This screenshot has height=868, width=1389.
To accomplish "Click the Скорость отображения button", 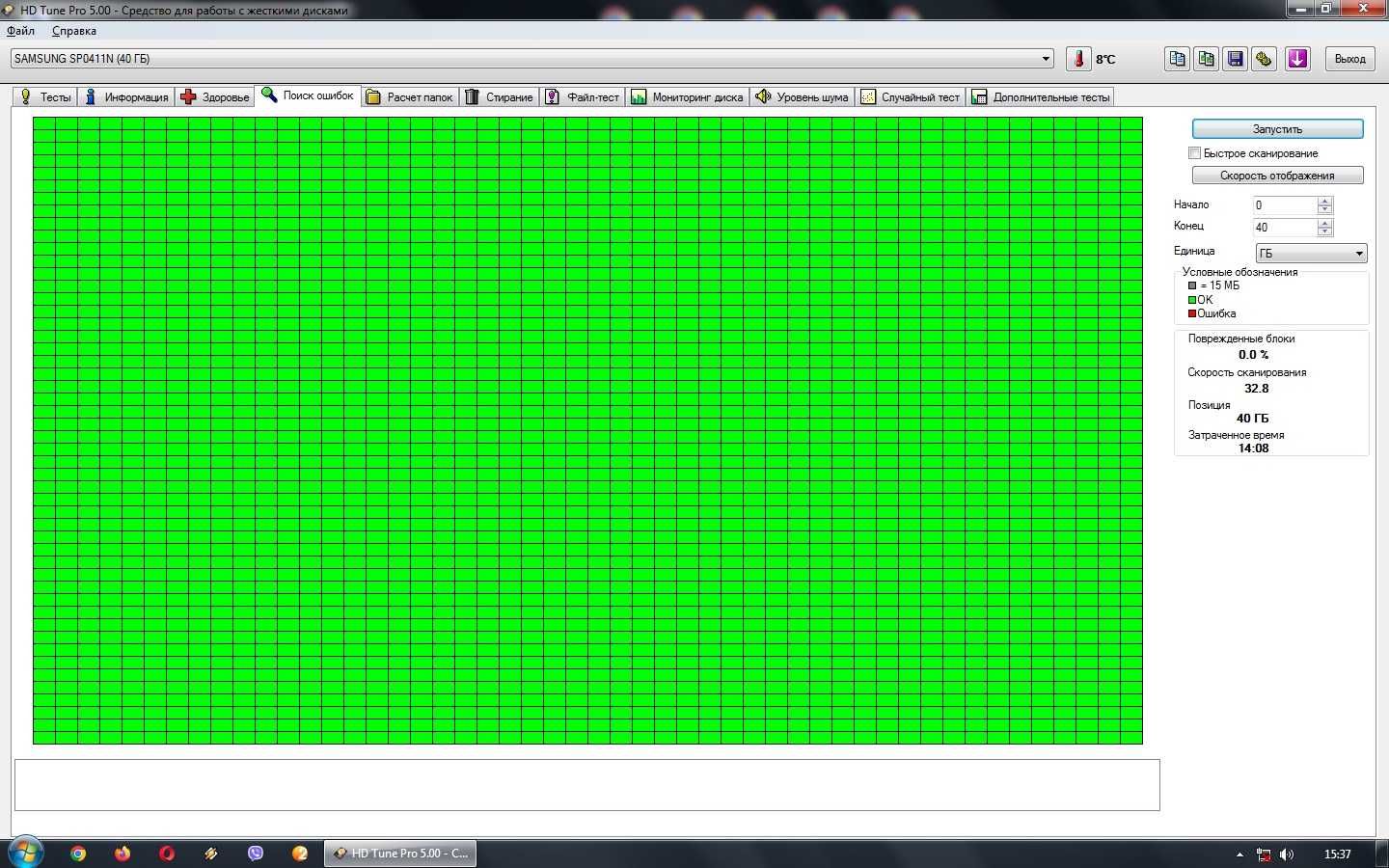I will click(1277, 176).
